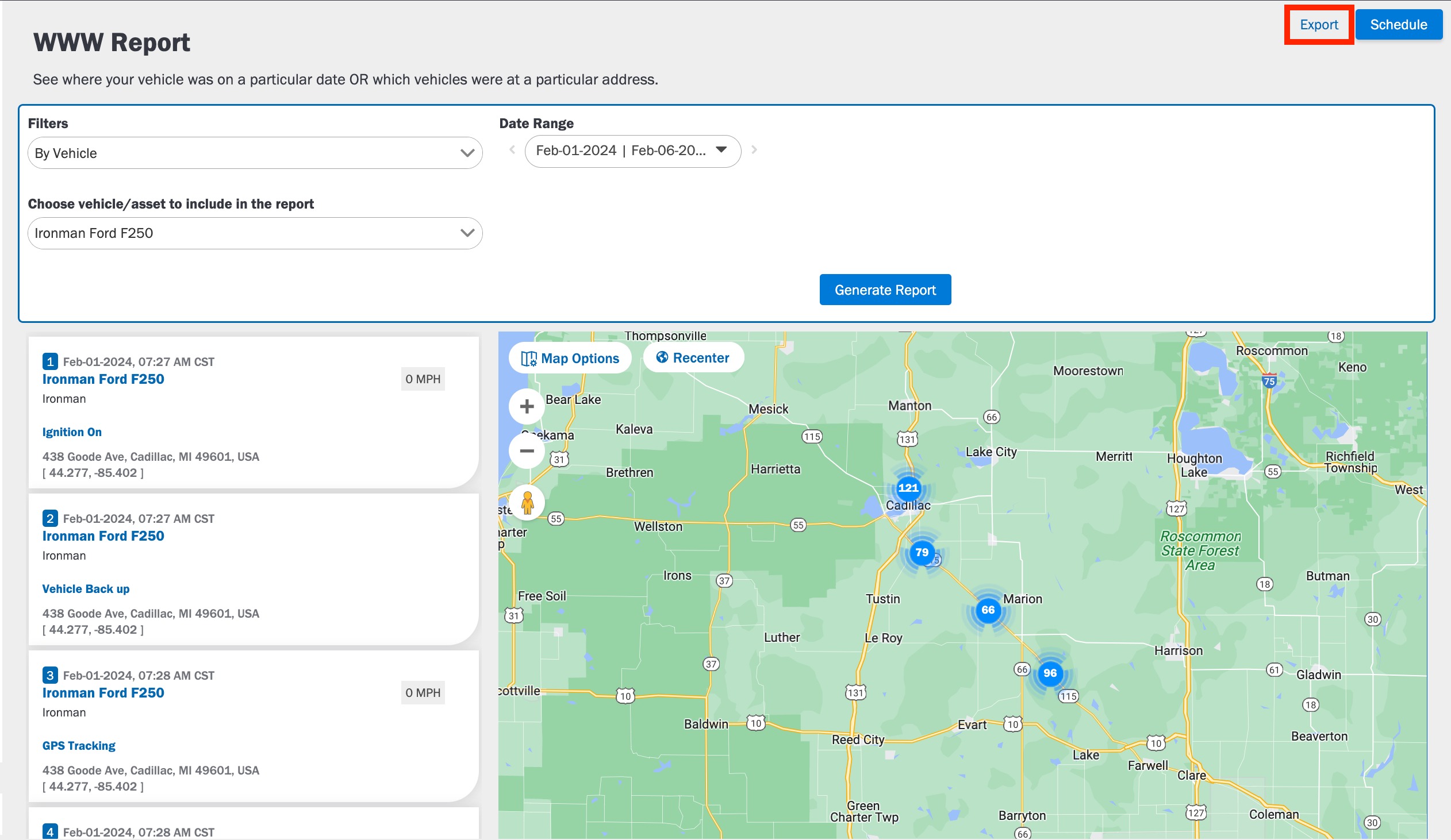Open the 96 cluster marker
The image size is (1451, 840).
[x=1050, y=673]
